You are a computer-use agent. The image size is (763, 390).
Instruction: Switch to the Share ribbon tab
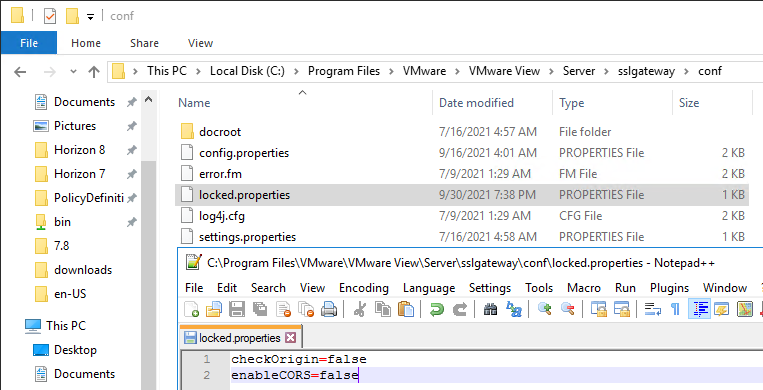click(144, 43)
